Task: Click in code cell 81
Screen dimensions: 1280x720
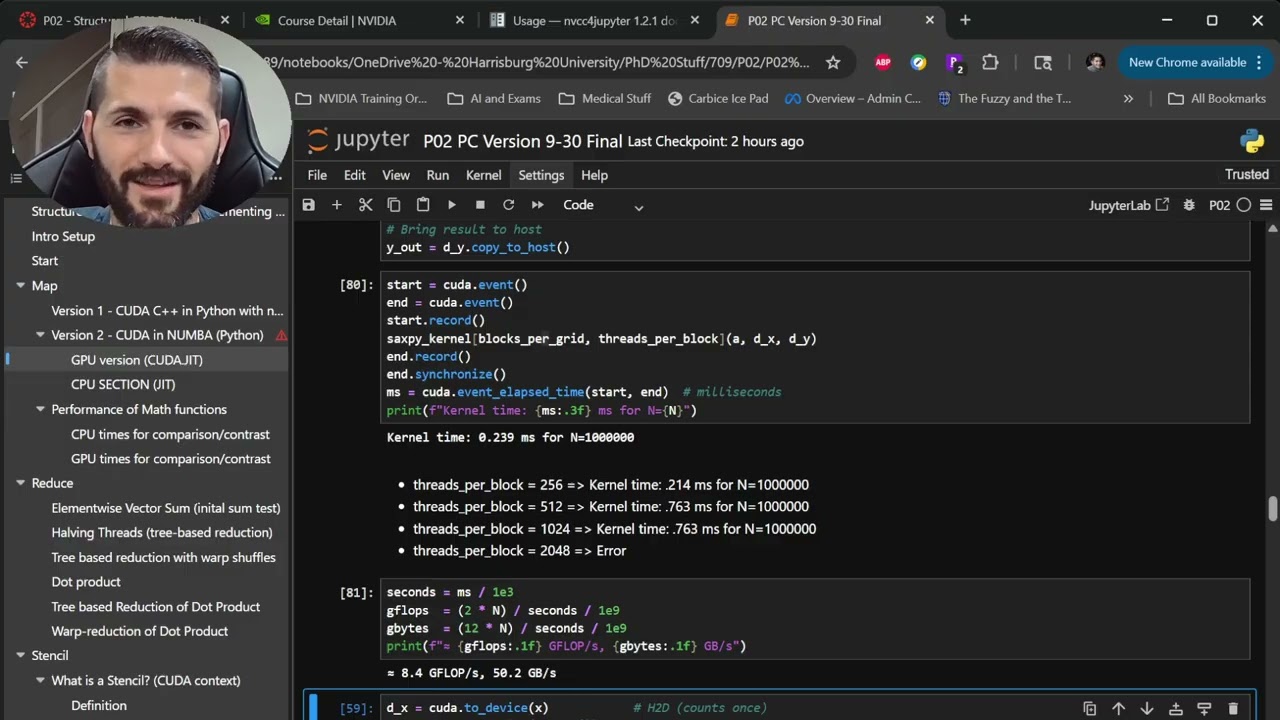Action: (x=815, y=619)
